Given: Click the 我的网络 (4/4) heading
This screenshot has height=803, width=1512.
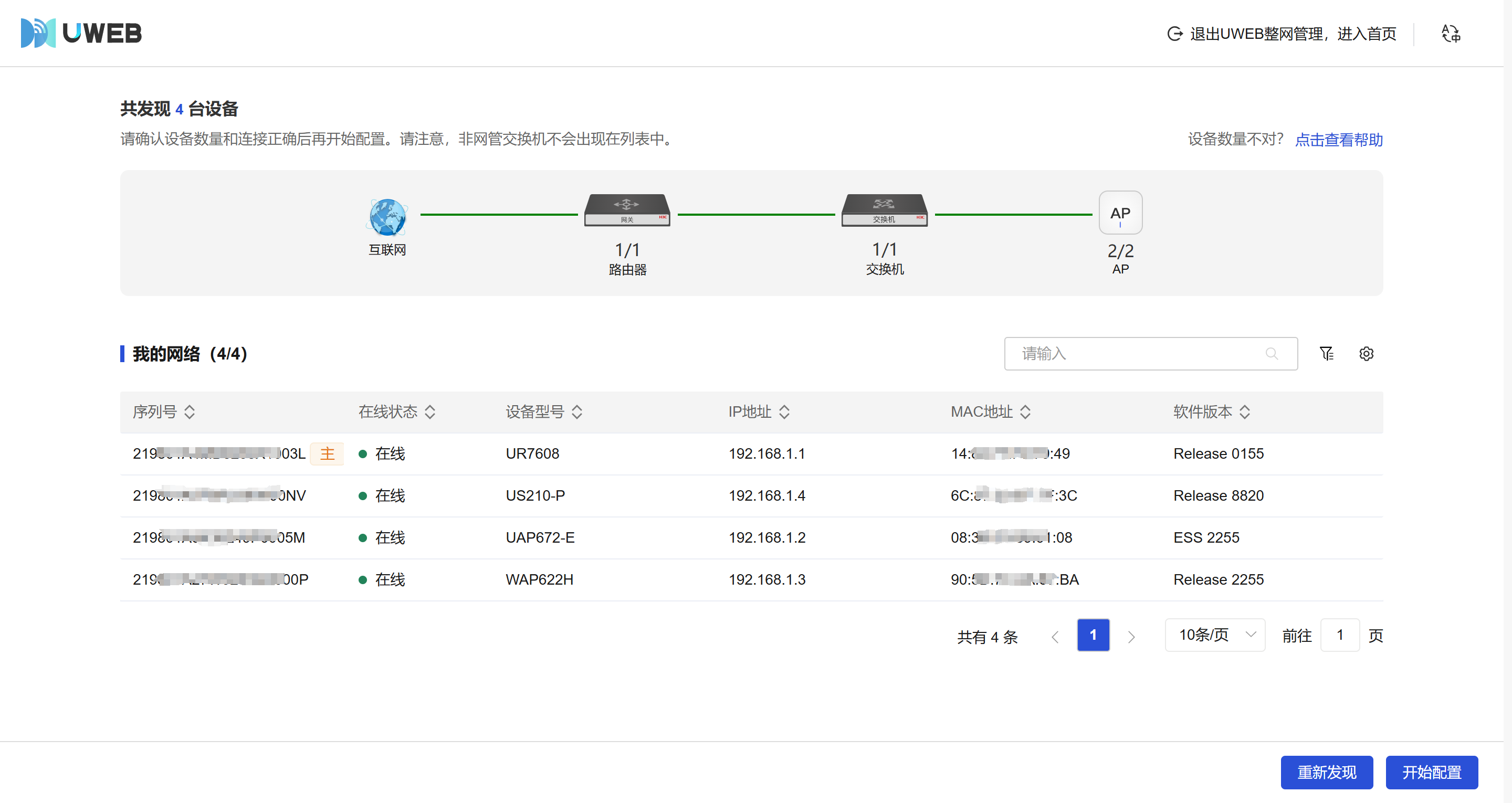Looking at the screenshot, I should (190, 354).
